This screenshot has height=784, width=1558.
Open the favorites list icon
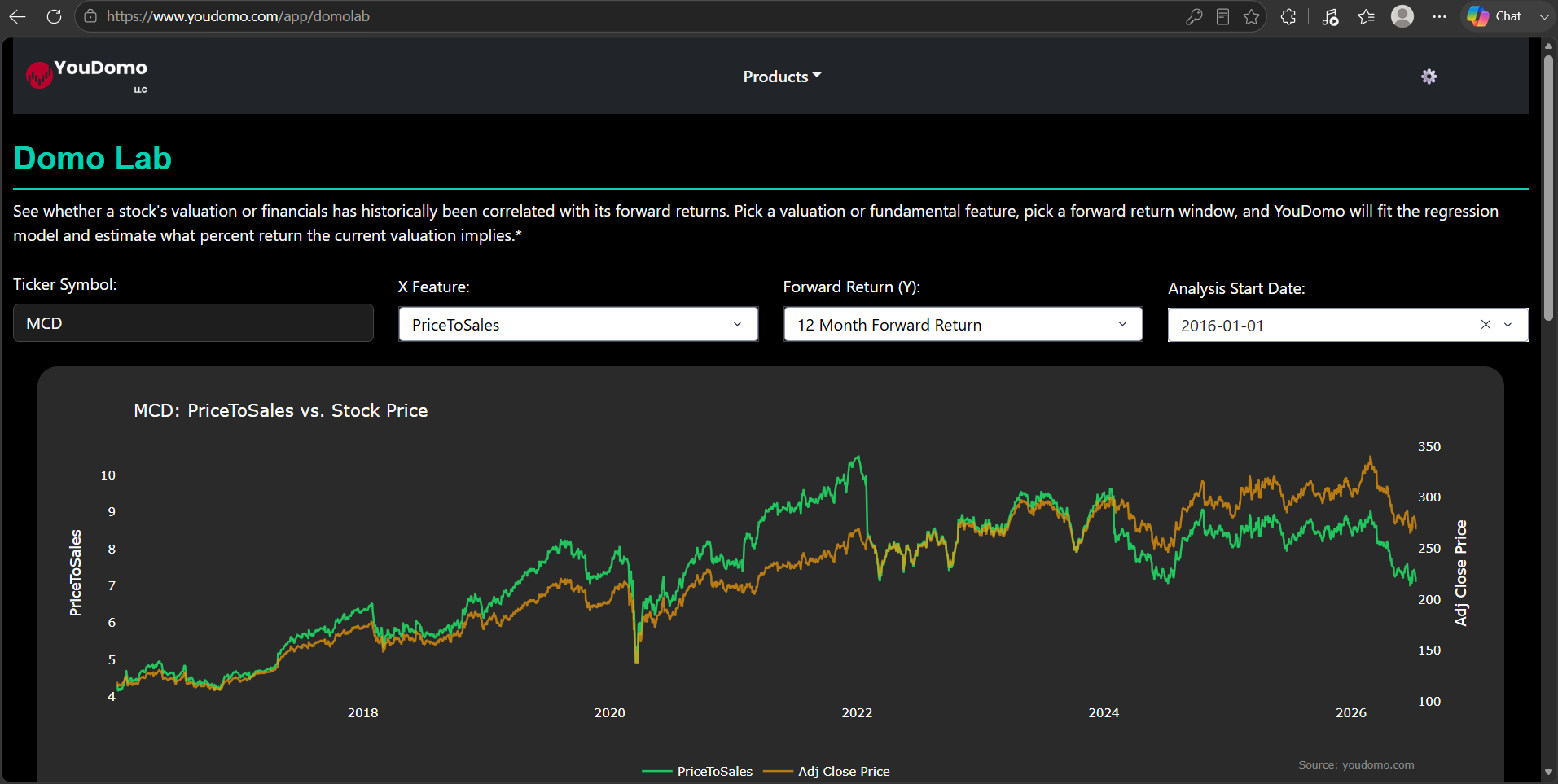click(1367, 16)
